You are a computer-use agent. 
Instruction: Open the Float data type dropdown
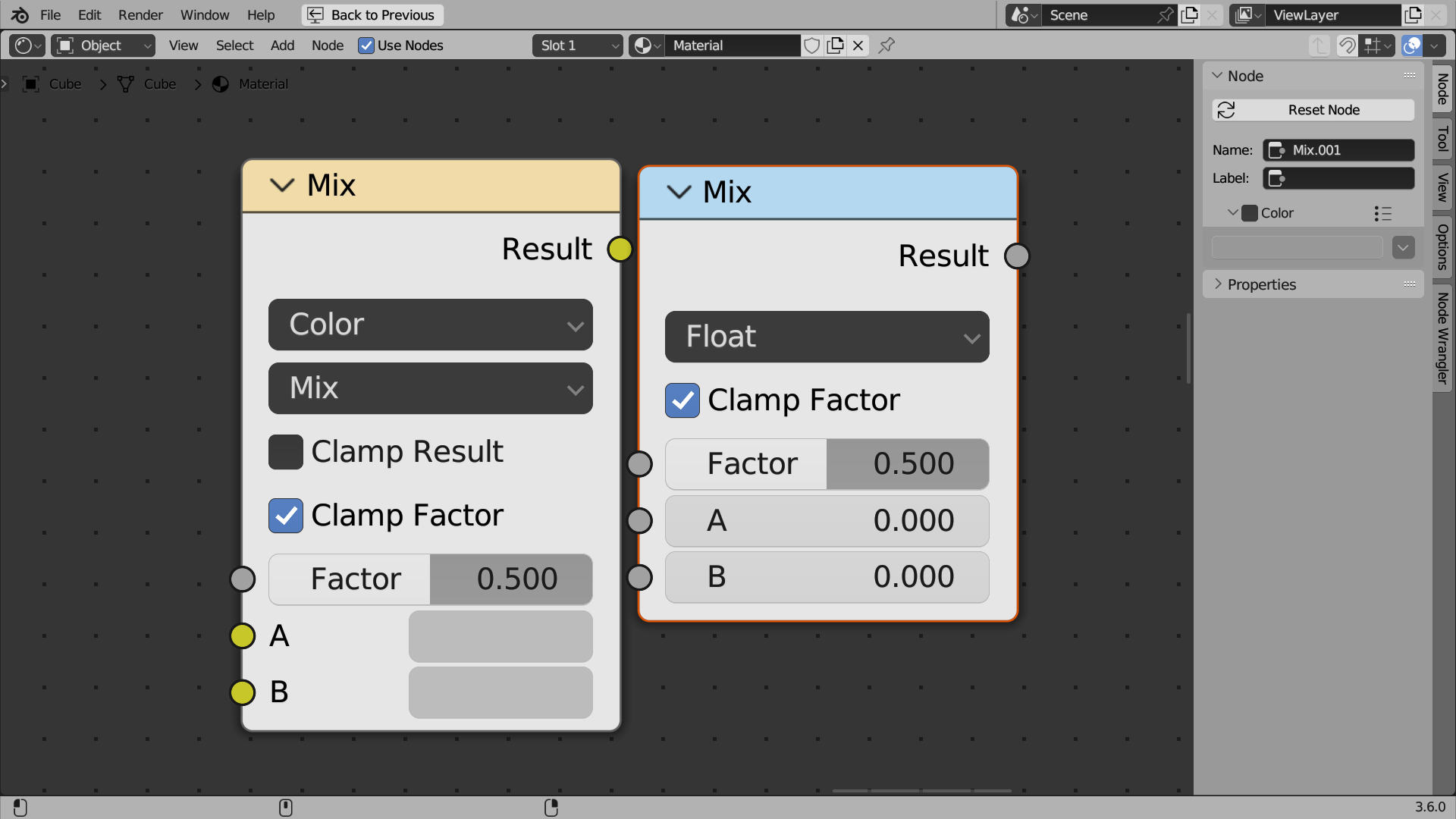pos(827,337)
